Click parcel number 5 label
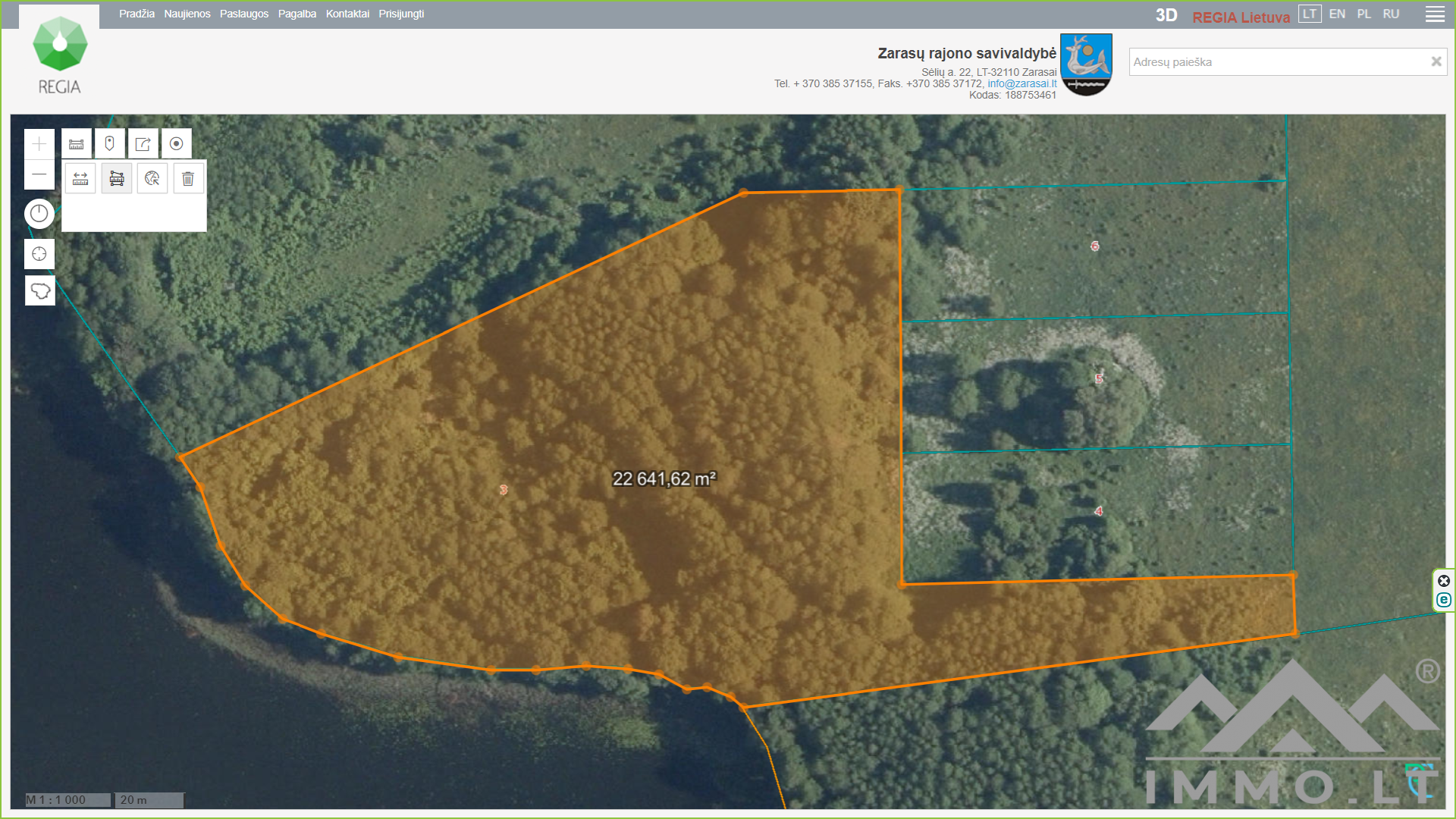 pos(1098,378)
